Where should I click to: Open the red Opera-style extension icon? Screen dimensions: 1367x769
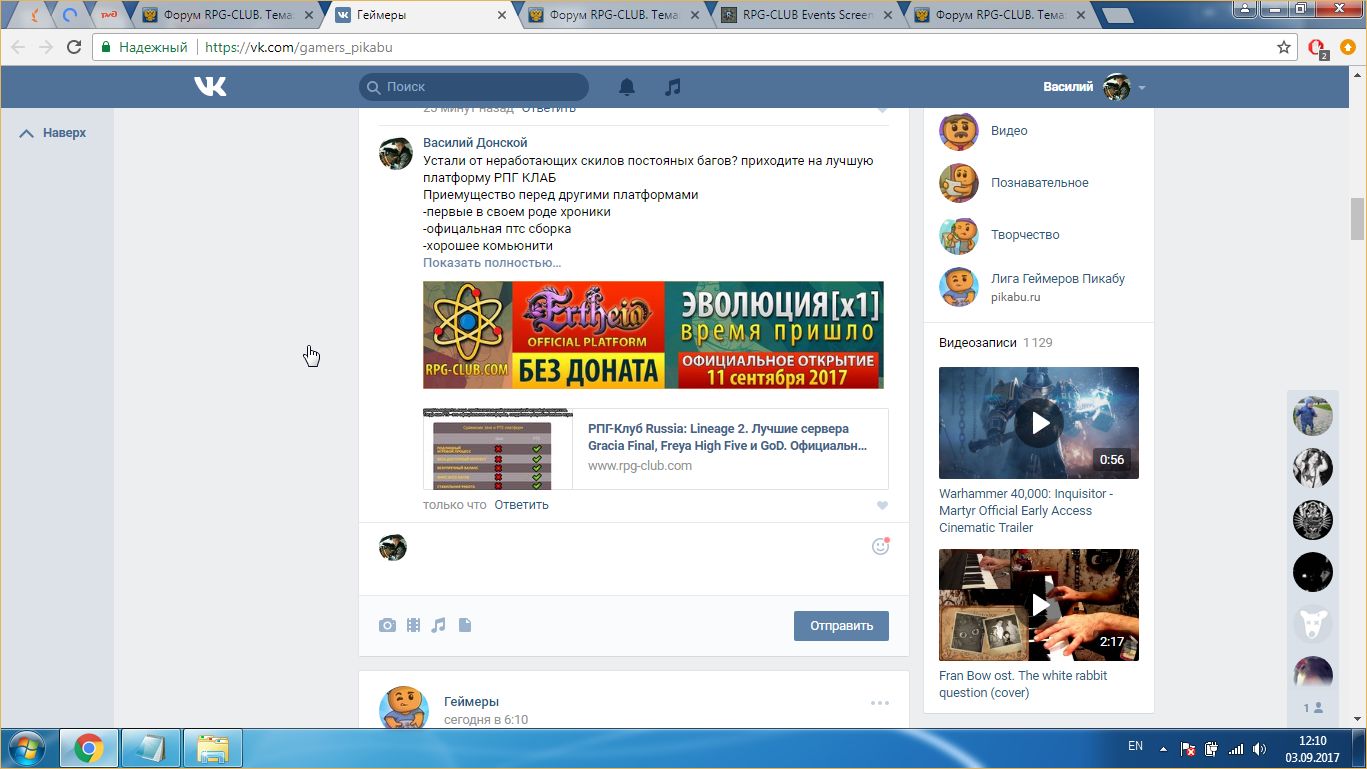[x=1318, y=48]
